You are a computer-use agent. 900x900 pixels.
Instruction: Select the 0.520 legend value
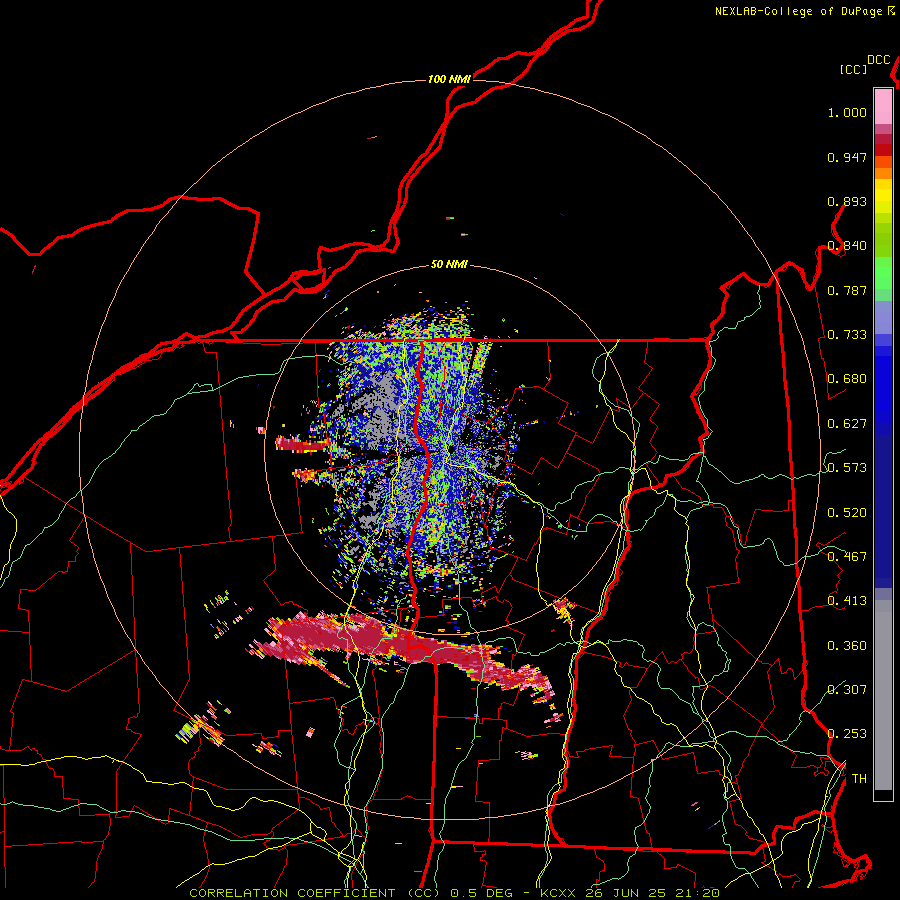click(847, 513)
